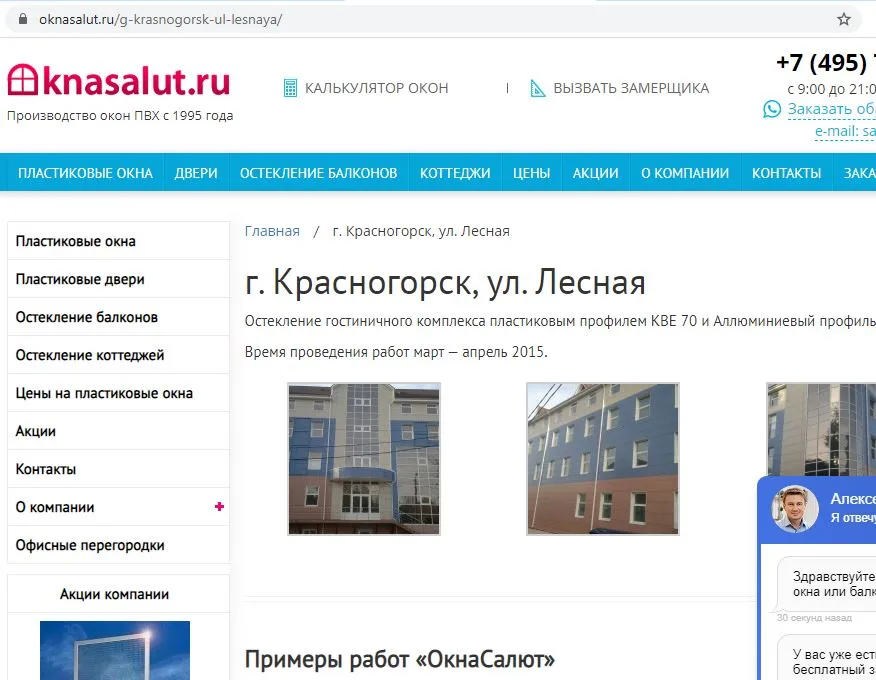
Task: Open the КАЛЬКУЛЯТОР ОКОН link
Action: pyautogui.click(x=377, y=88)
